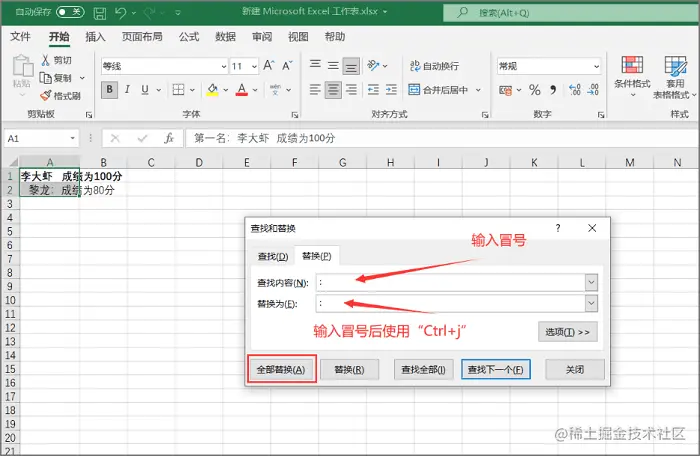This screenshot has height=456, width=700.
Task: Click 合并后居中 merge and center
Action: click(x=438, y=90)
